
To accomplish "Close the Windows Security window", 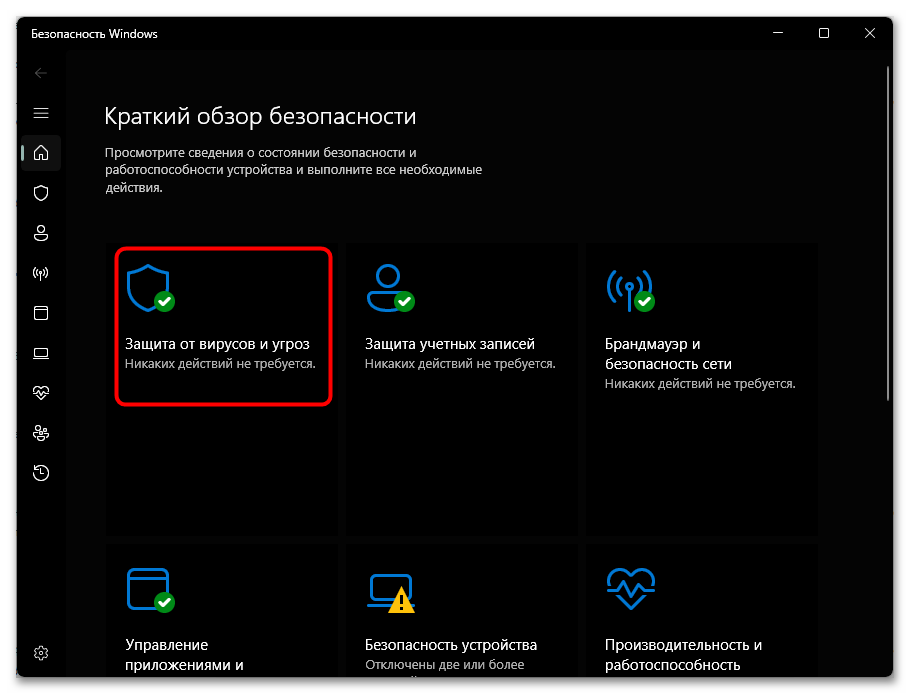I will [869, 33].
